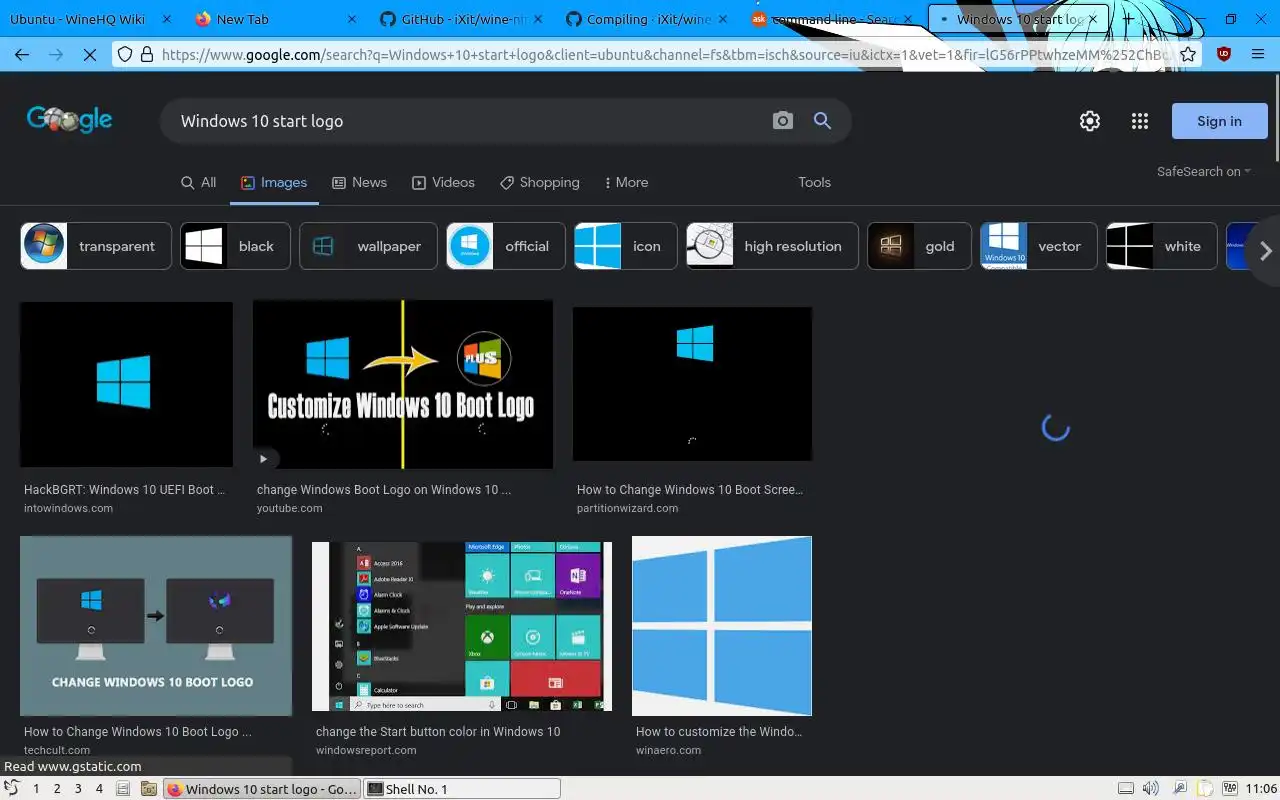This screenshot has width=1280, height=800.
Task: Select the Images search tab
Action: pyautogui.click(x=274, y=182)
